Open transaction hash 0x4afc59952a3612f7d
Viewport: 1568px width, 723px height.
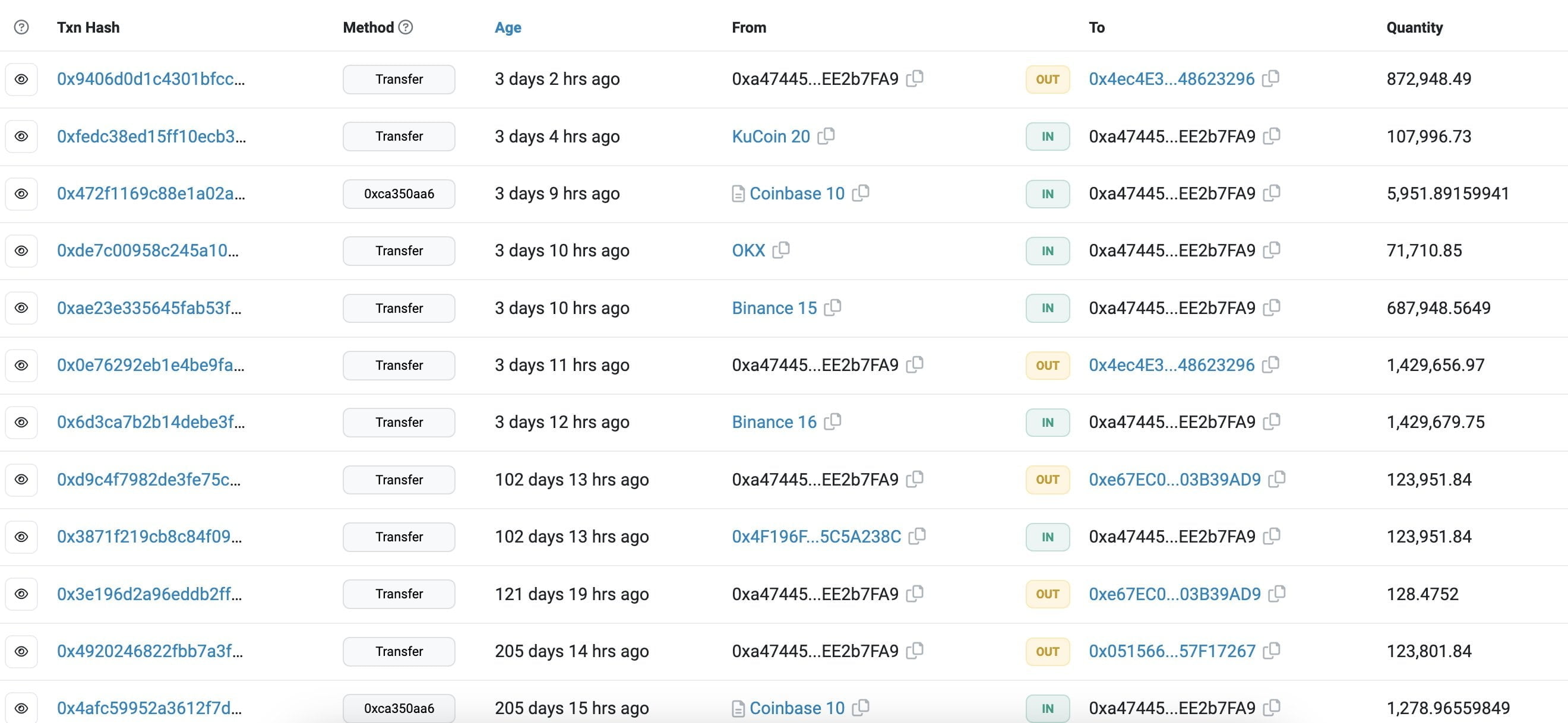coord(150,708)
